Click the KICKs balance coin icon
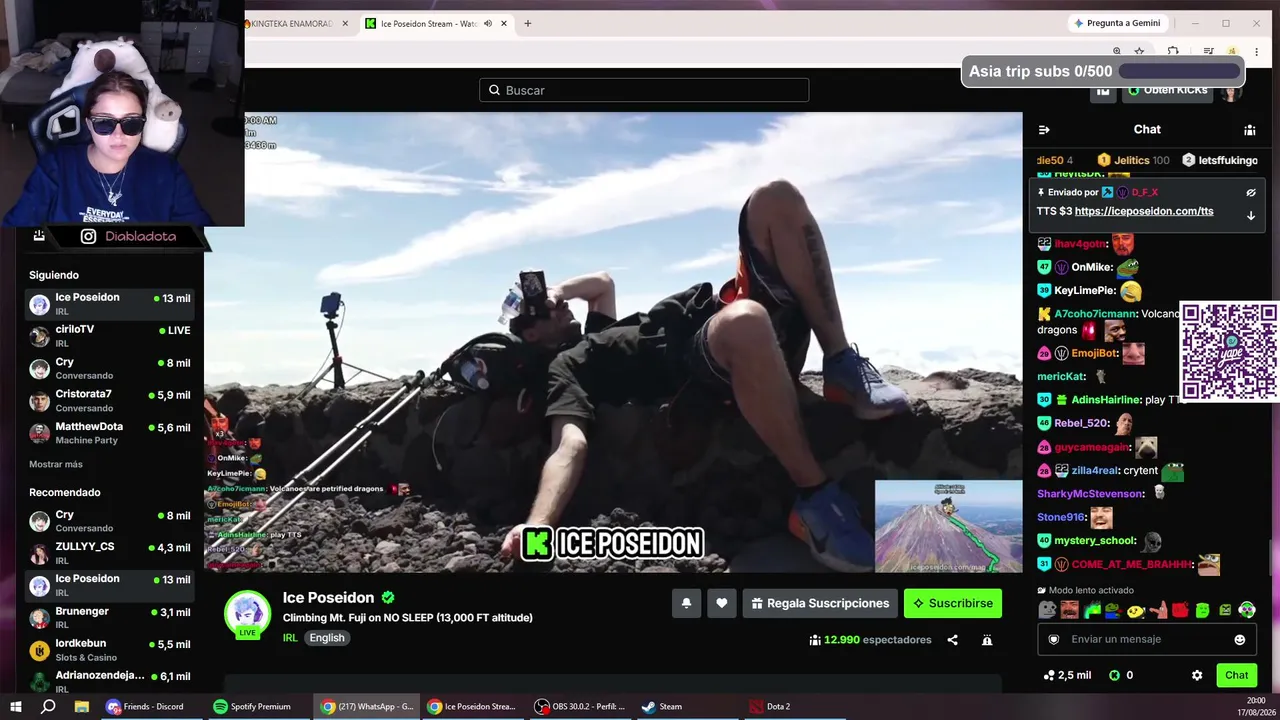 (x=1114, y=675)
